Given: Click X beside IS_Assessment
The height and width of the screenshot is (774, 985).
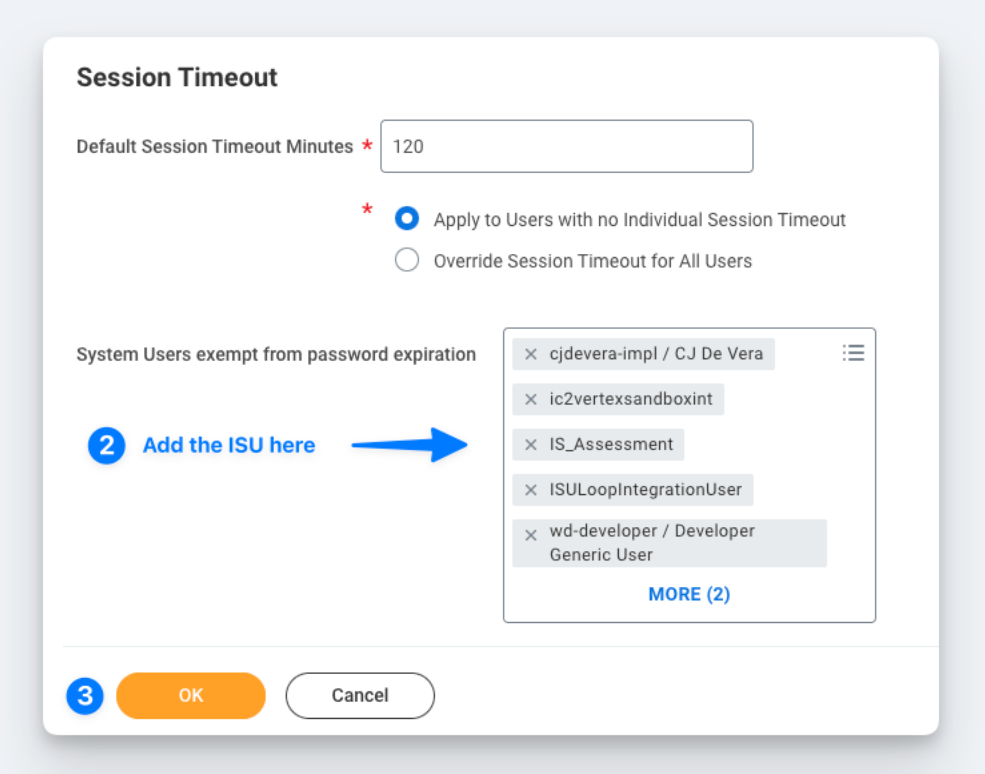Looking at the screenshot, I should 531,445.
